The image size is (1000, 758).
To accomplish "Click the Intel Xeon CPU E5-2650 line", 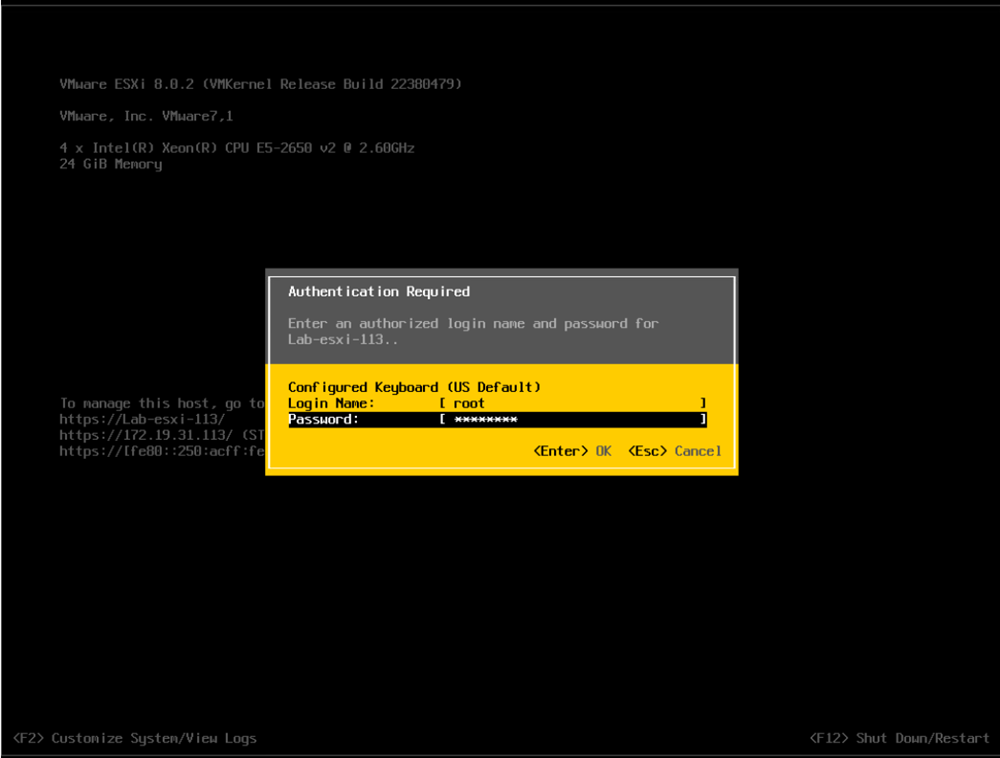I will (237, 148).
